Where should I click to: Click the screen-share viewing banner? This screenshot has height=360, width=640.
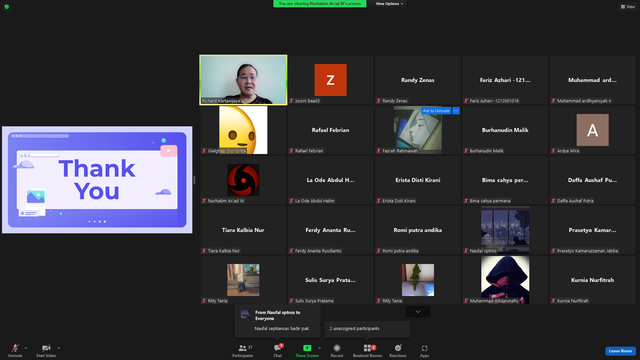pos(320,4)
